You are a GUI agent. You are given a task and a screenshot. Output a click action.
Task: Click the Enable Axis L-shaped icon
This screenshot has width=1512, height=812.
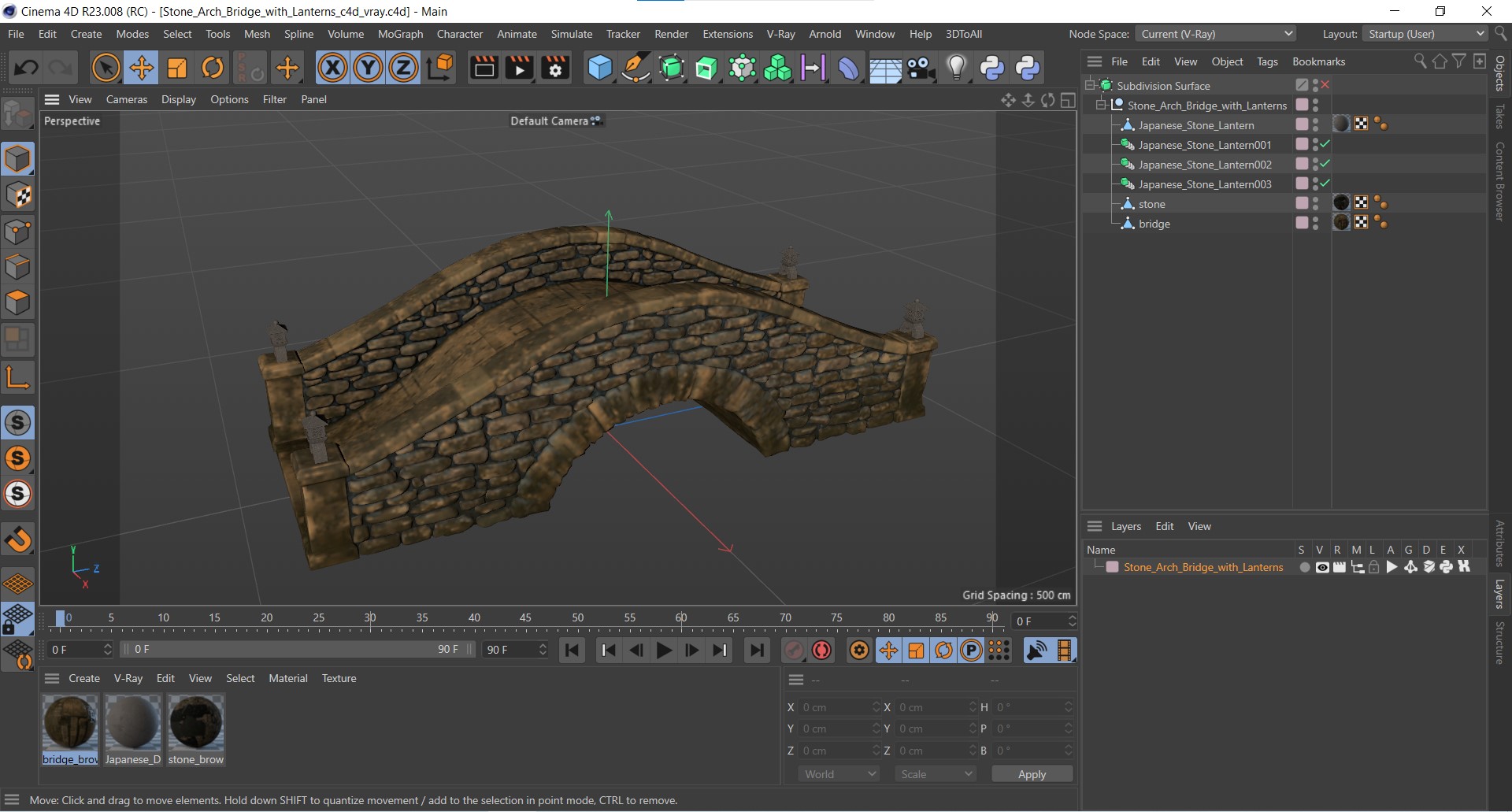click(x=17, y=377)
